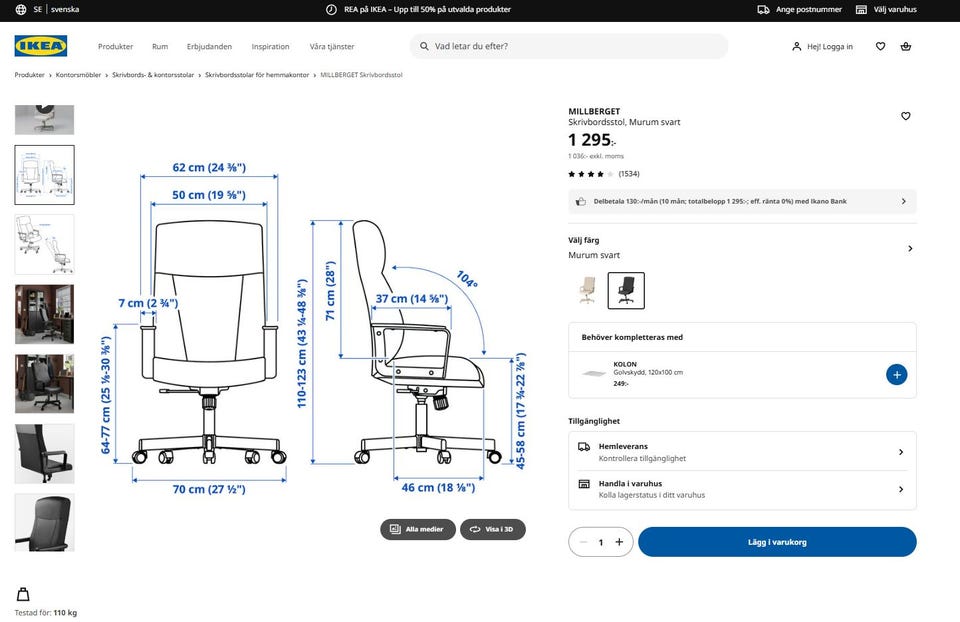Click the IKEA logo

tap(41, 46)
